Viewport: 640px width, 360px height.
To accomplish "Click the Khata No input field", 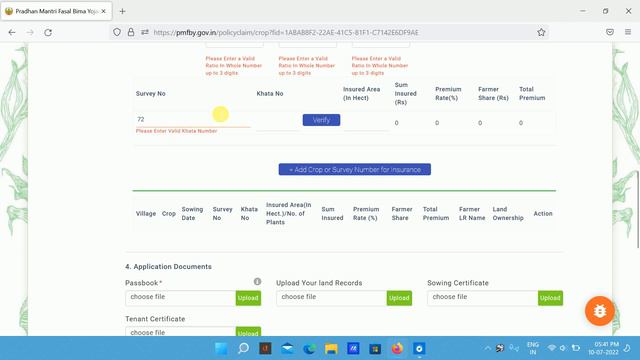I will tap(278, 122).
